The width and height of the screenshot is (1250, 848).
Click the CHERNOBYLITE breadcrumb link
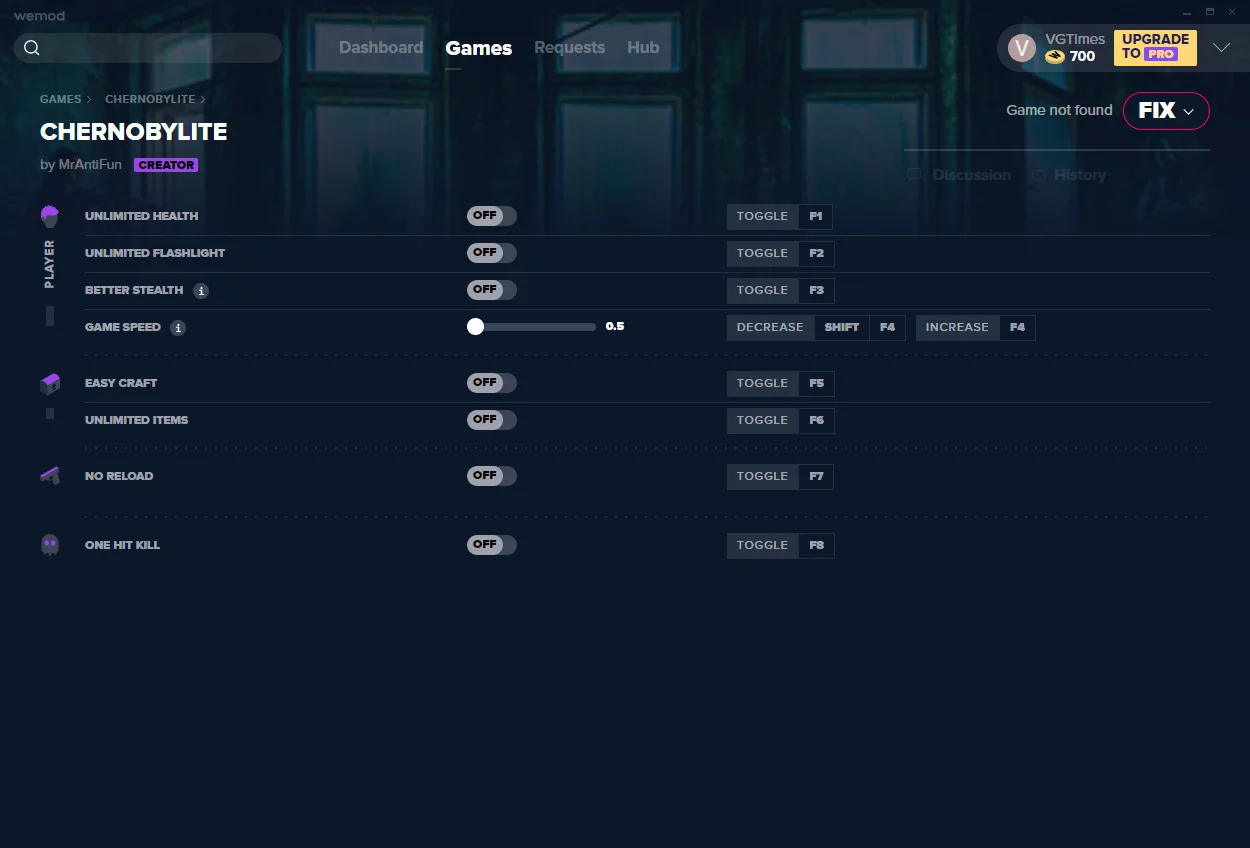point(150,100)
